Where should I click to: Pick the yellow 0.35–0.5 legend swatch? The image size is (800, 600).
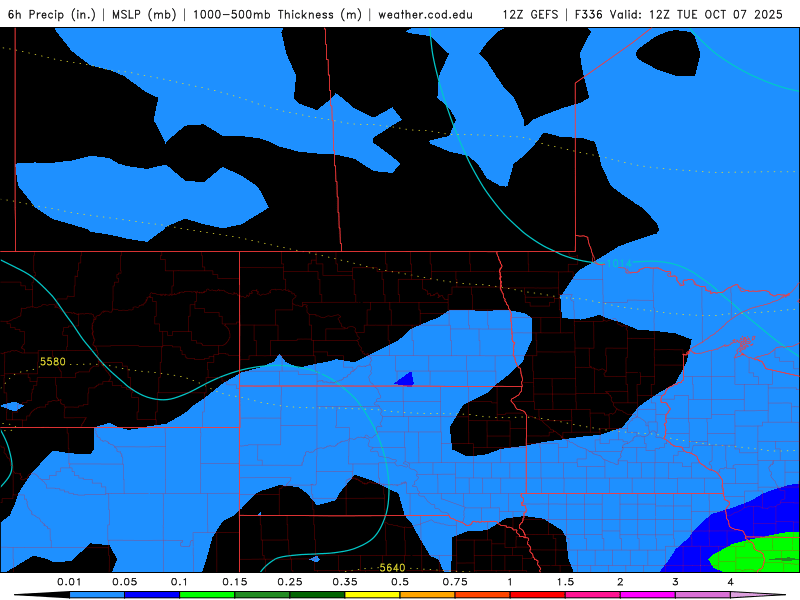click(372, 595)
